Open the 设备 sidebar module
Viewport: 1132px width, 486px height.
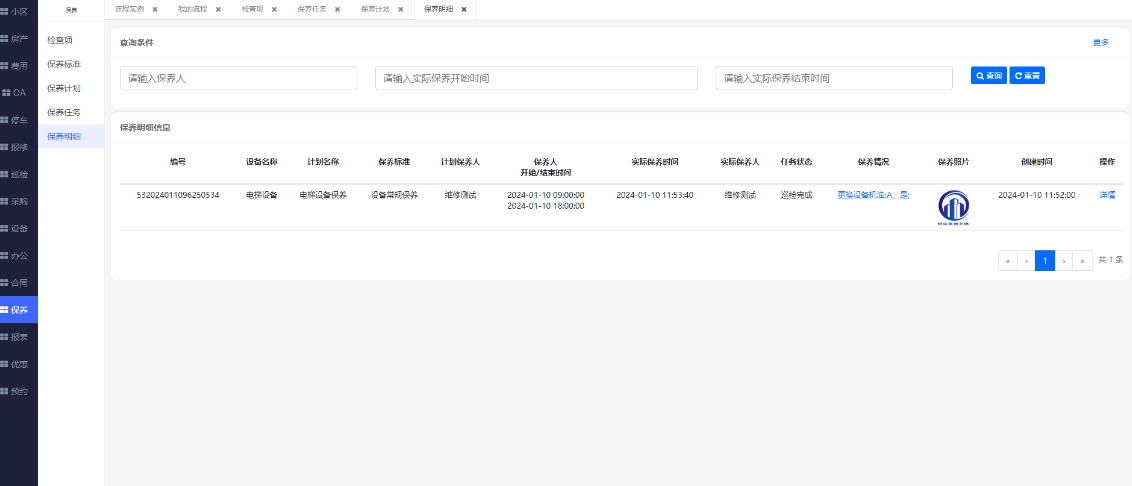click(x=18, y=228)
